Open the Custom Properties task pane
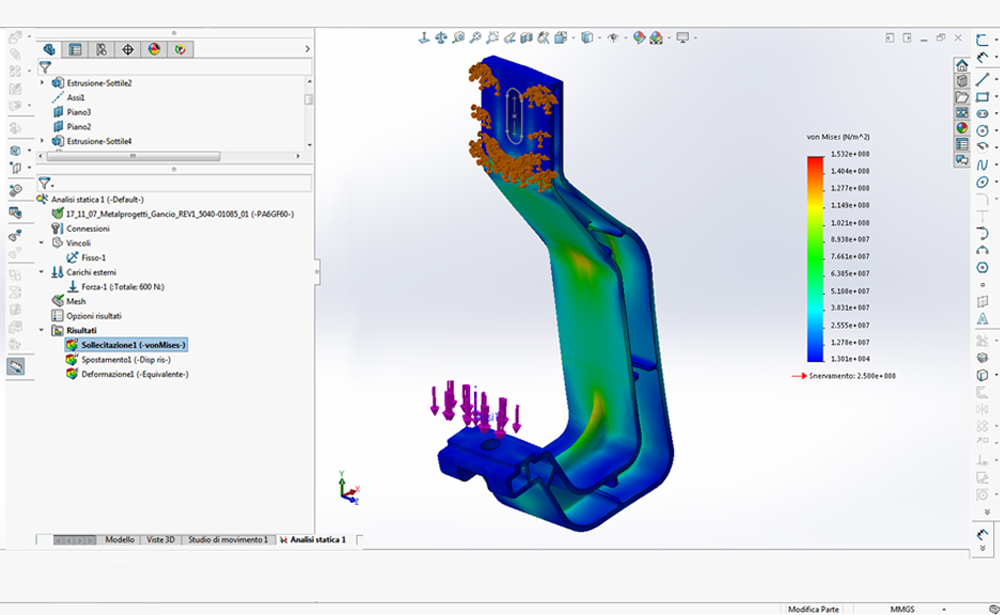The width and height of the screenshot is (1000, 615). (x=962, y=144)
